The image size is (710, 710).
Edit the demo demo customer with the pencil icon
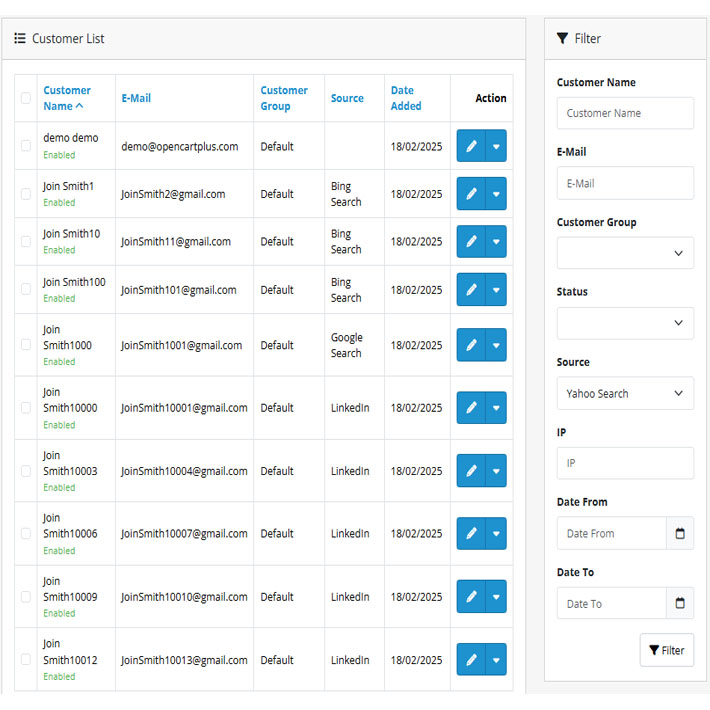pos(471,146)
